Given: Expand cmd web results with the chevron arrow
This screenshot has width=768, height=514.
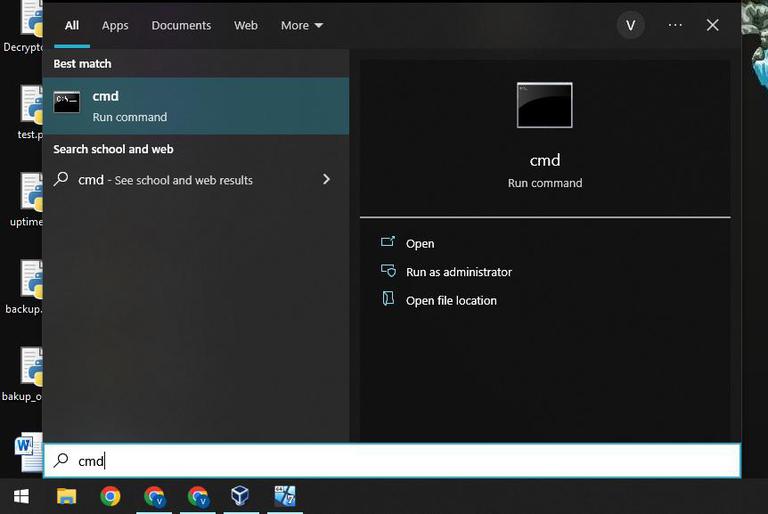Looking at the screenshot, I should [326, 179].
